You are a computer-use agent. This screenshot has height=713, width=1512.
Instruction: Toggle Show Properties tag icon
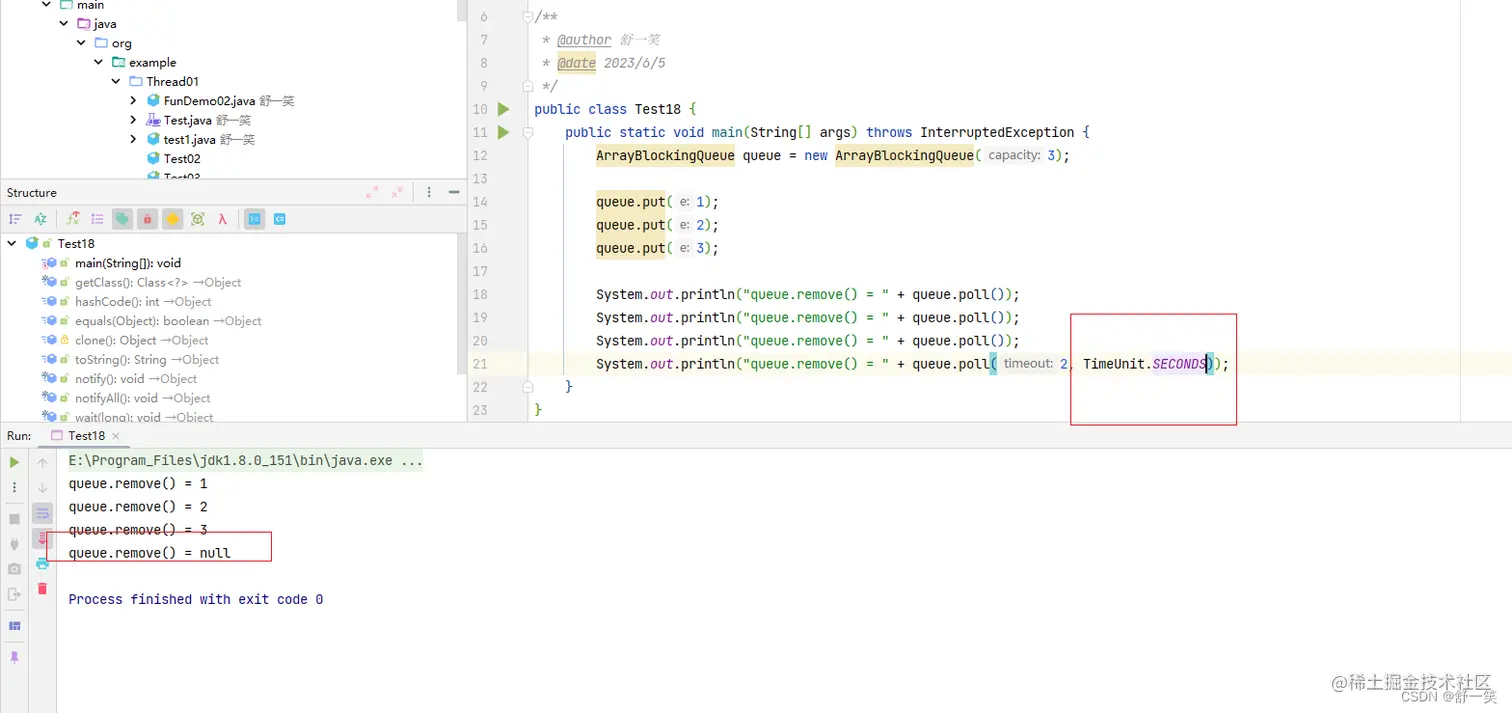(x=122, y=219)
